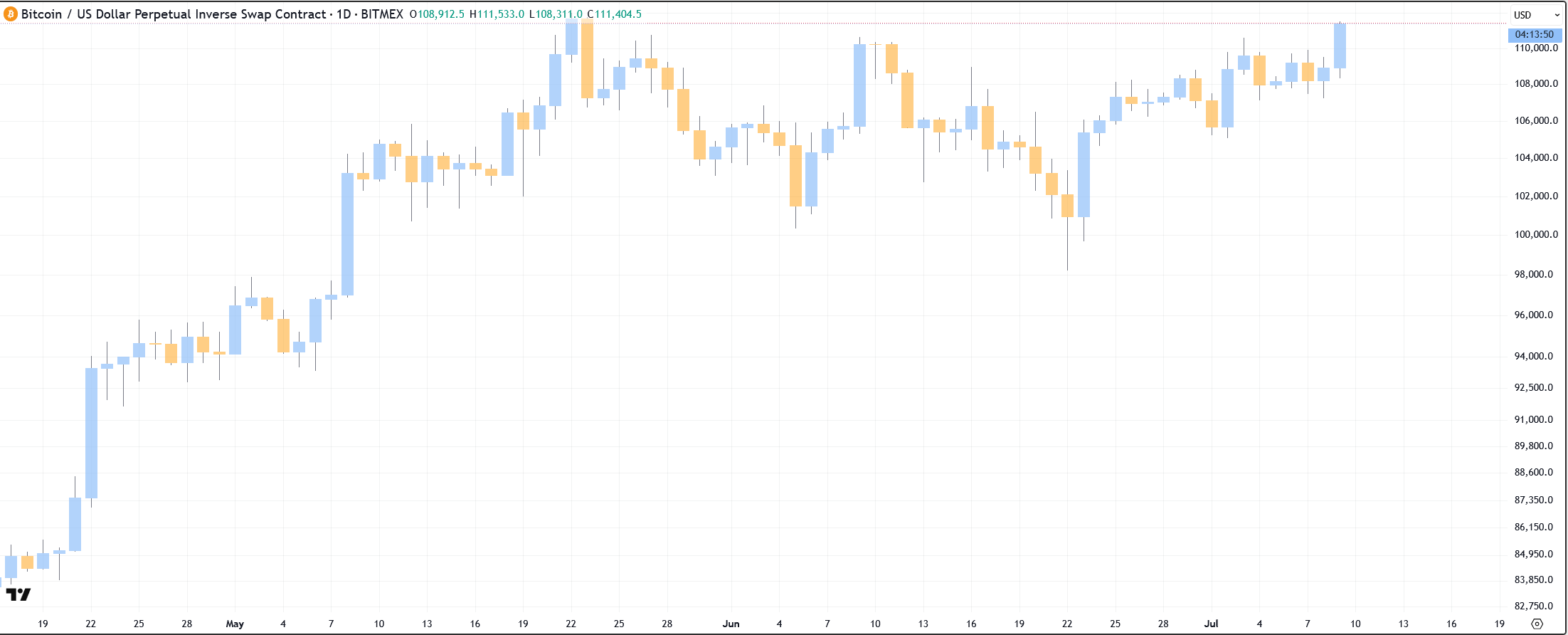
Task: Click the 100,000.0 price axis label
Action: click(x=1536, y=234)
